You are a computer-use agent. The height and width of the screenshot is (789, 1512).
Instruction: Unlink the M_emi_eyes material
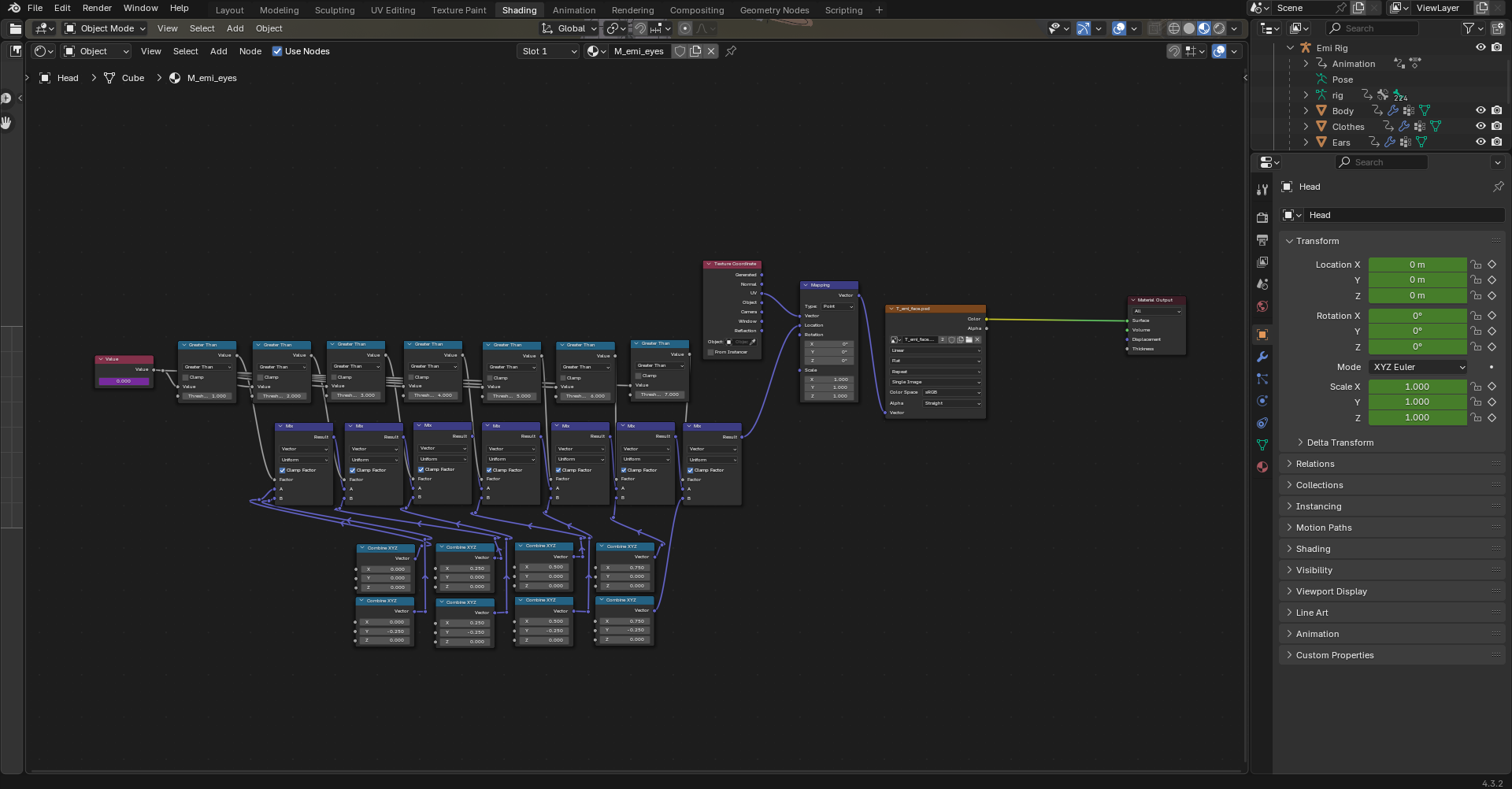click(711, 51)
